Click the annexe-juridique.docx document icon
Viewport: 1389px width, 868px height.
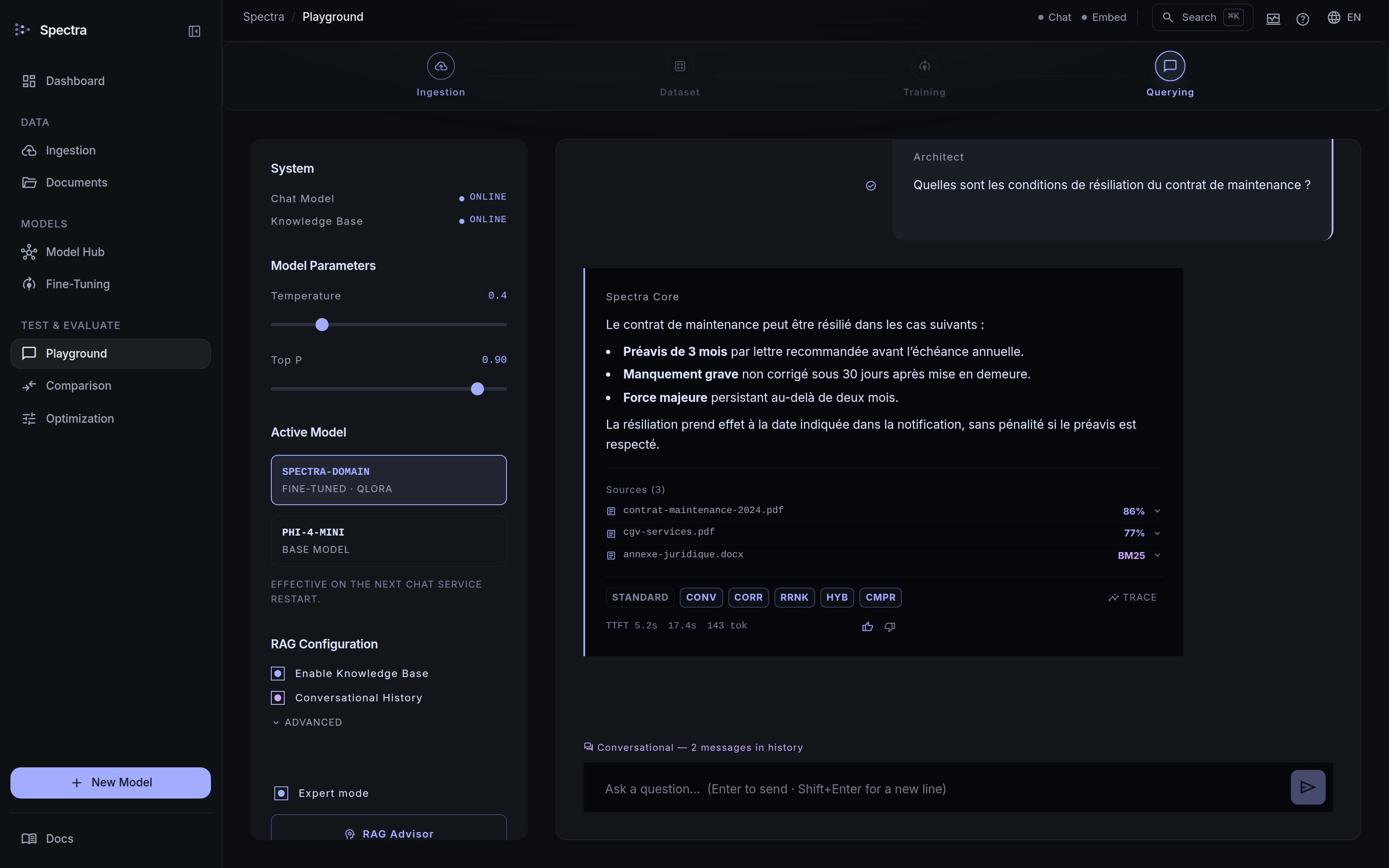611,555
